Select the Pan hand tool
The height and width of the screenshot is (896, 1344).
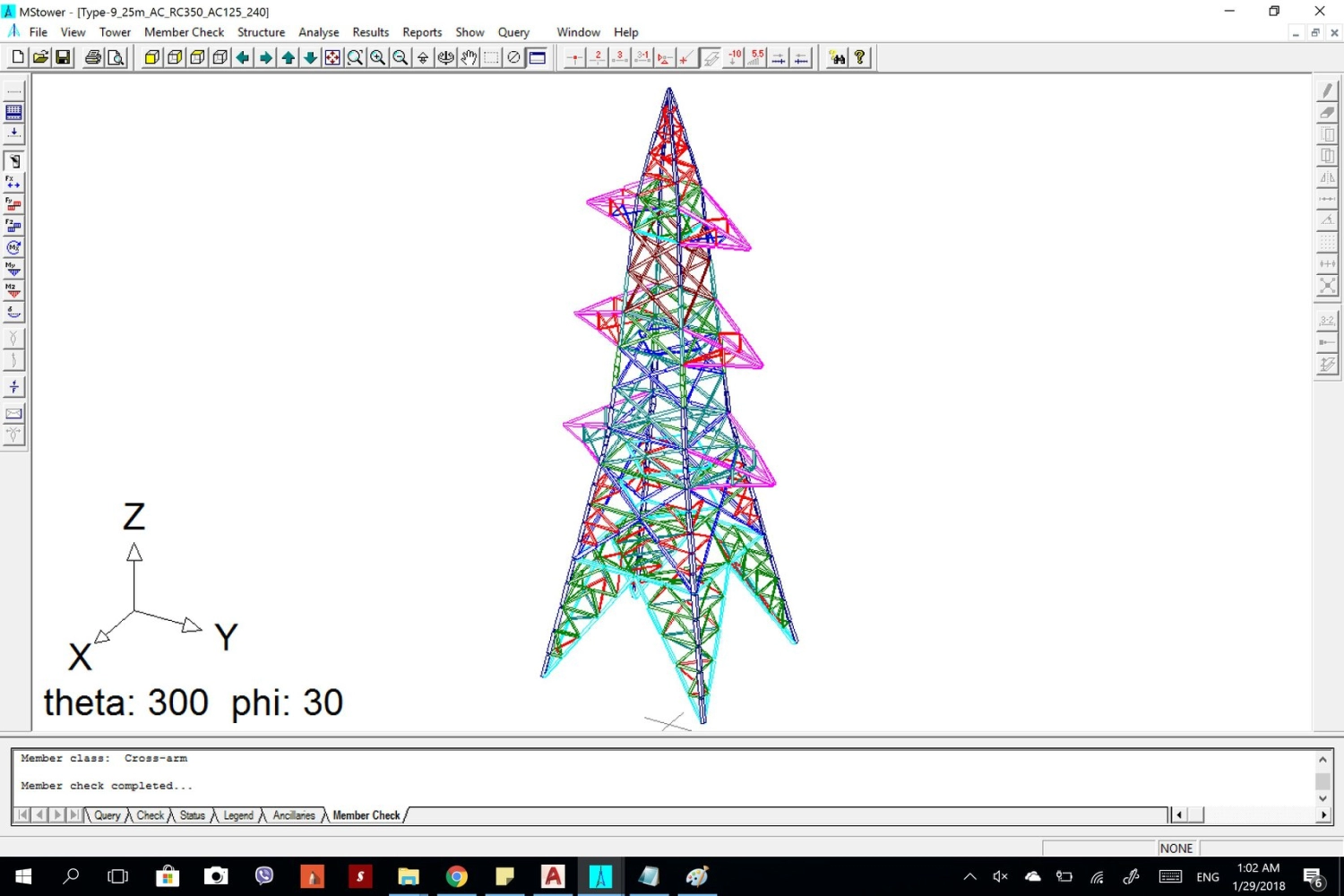(x=469, y=57)
